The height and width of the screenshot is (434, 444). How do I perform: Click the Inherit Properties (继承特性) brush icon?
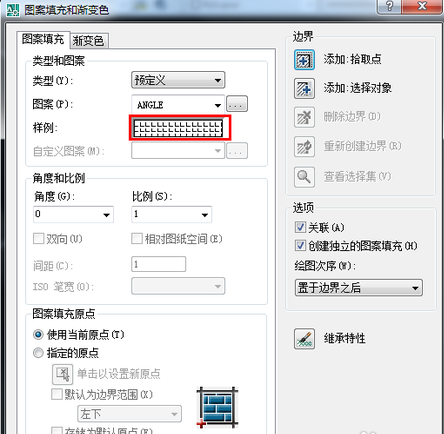tap(304, 339)
